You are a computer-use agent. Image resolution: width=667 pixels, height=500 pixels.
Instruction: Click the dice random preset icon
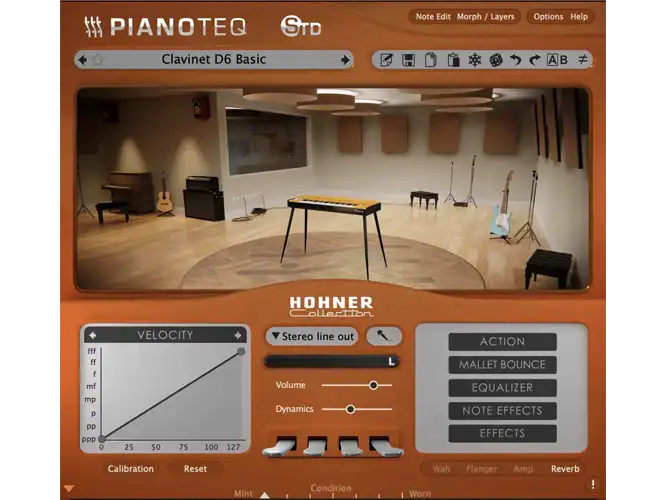point(496,60)
